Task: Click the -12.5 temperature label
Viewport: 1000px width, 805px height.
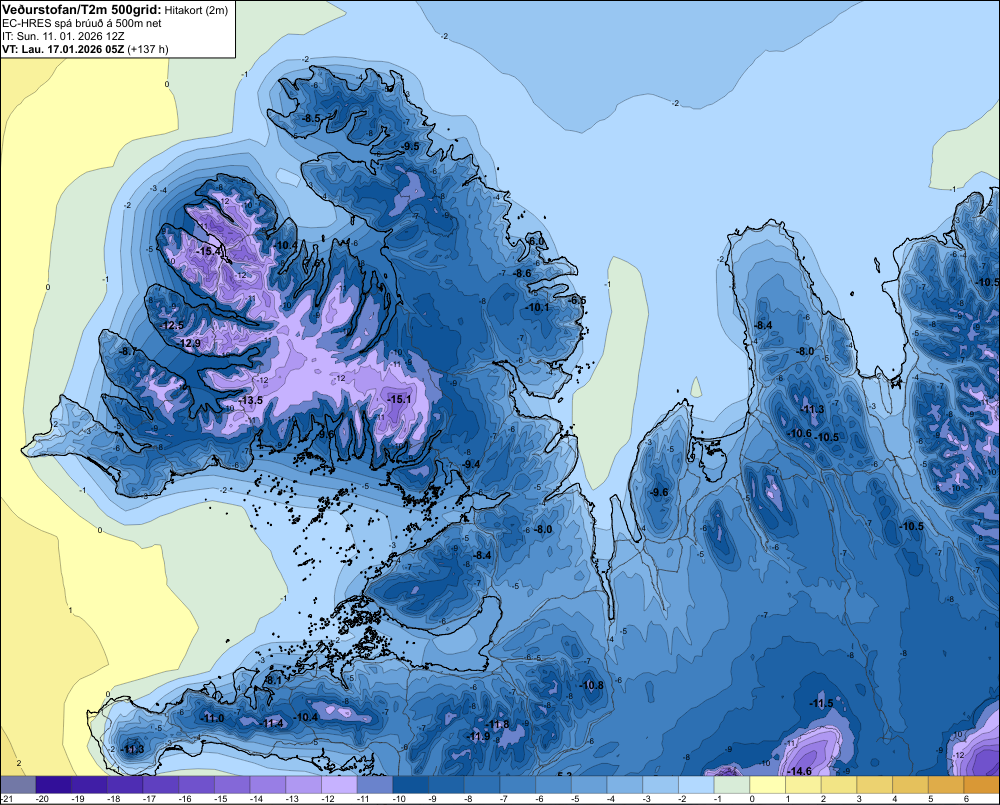Action: [x=172, y=325]
